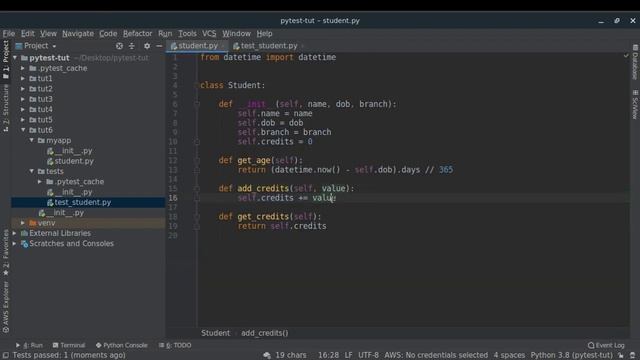
Task: Expand the tut3 folder
Action: (23, 99)
